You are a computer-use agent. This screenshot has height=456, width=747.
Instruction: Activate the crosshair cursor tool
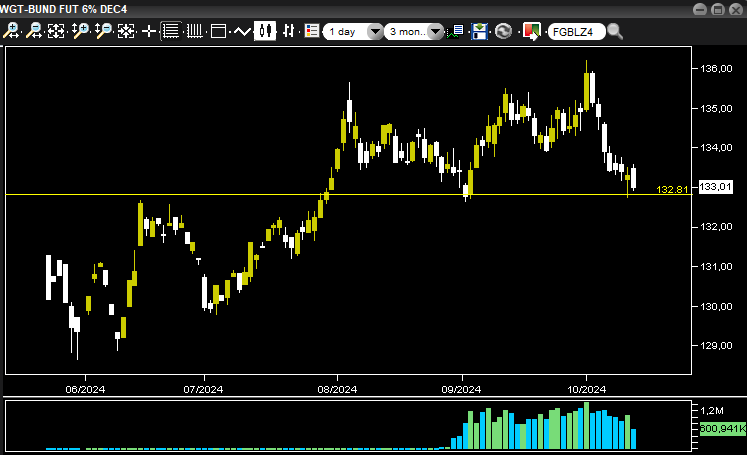[x=149, y=31]
